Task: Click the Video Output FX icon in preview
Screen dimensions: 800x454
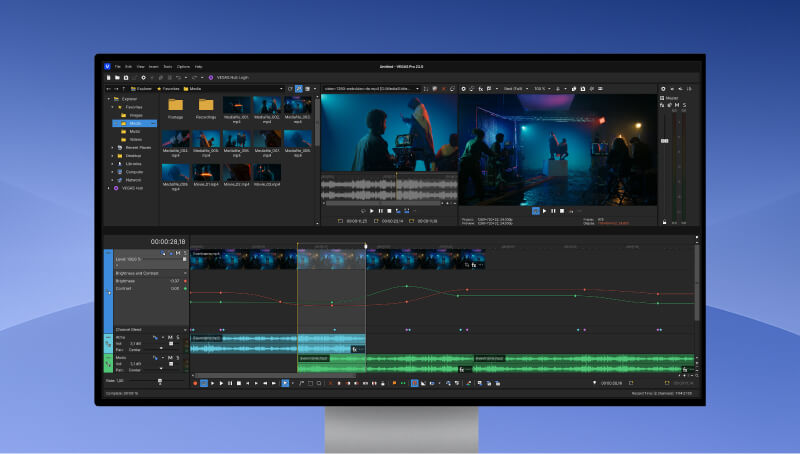Action: pos(480,89)
